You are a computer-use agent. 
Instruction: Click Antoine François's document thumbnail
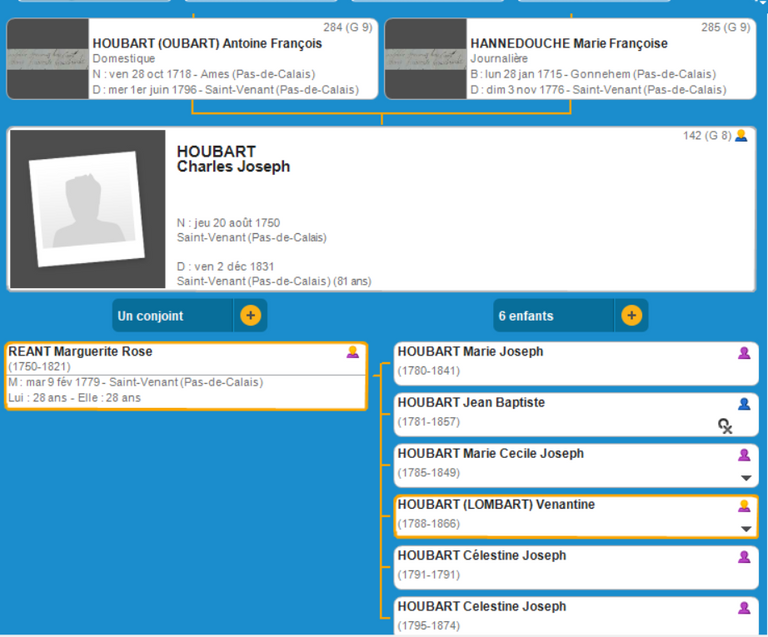click(48, 59)
